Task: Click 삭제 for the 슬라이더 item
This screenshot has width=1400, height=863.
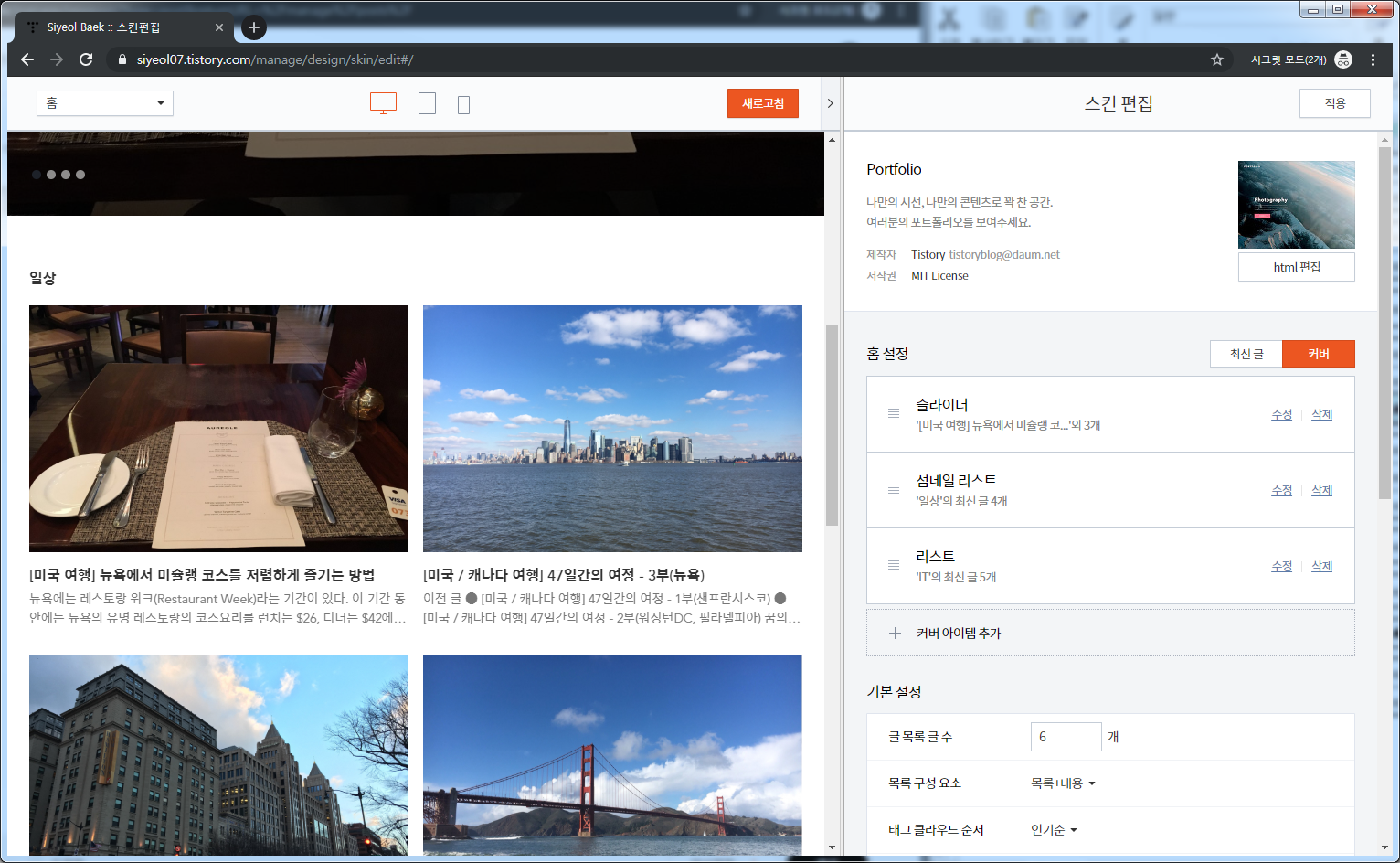Action: point(1322,414)
